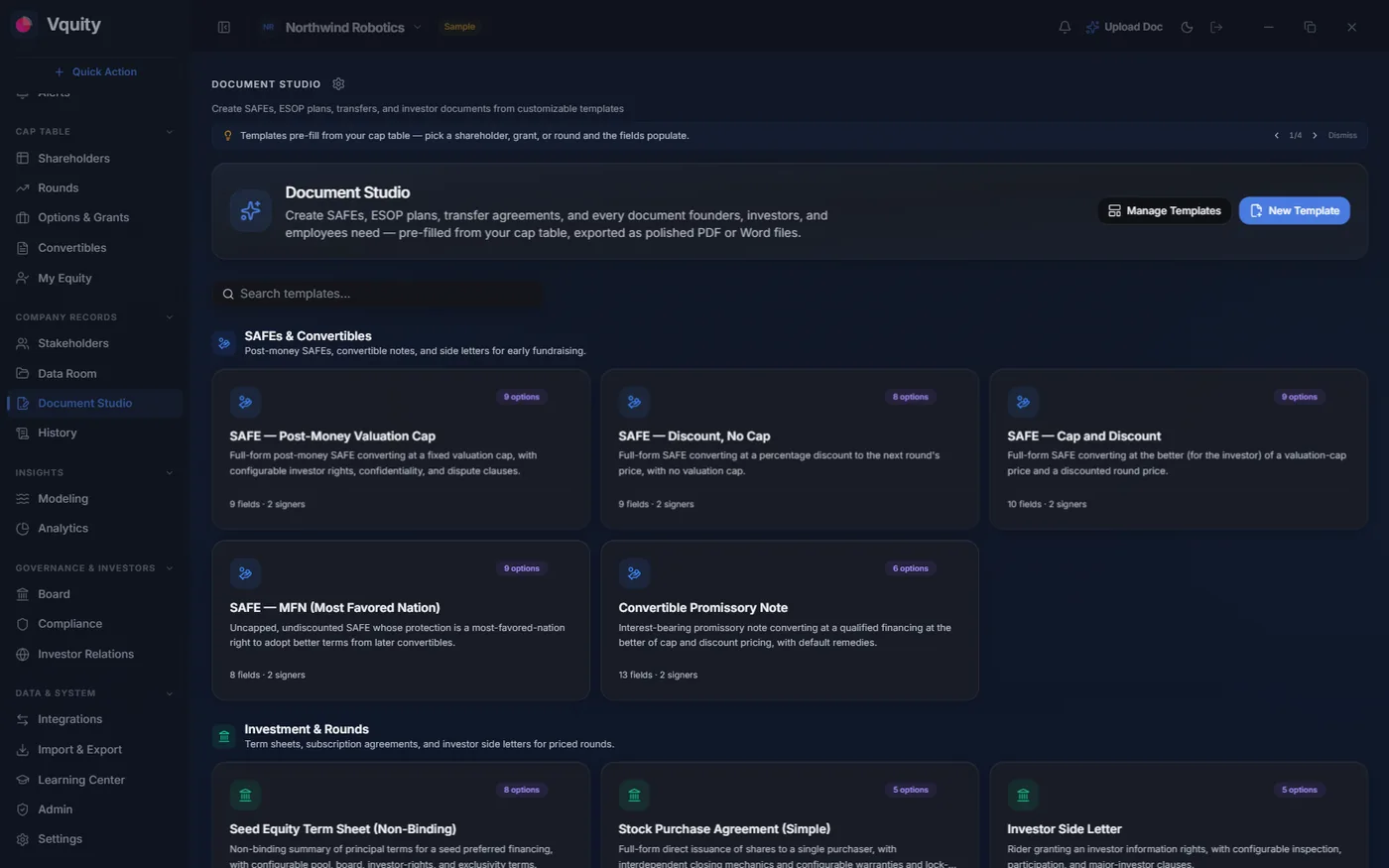Click Upload Doc button
Viewport: 1389px width, 868px height.
click(1124, 27)
